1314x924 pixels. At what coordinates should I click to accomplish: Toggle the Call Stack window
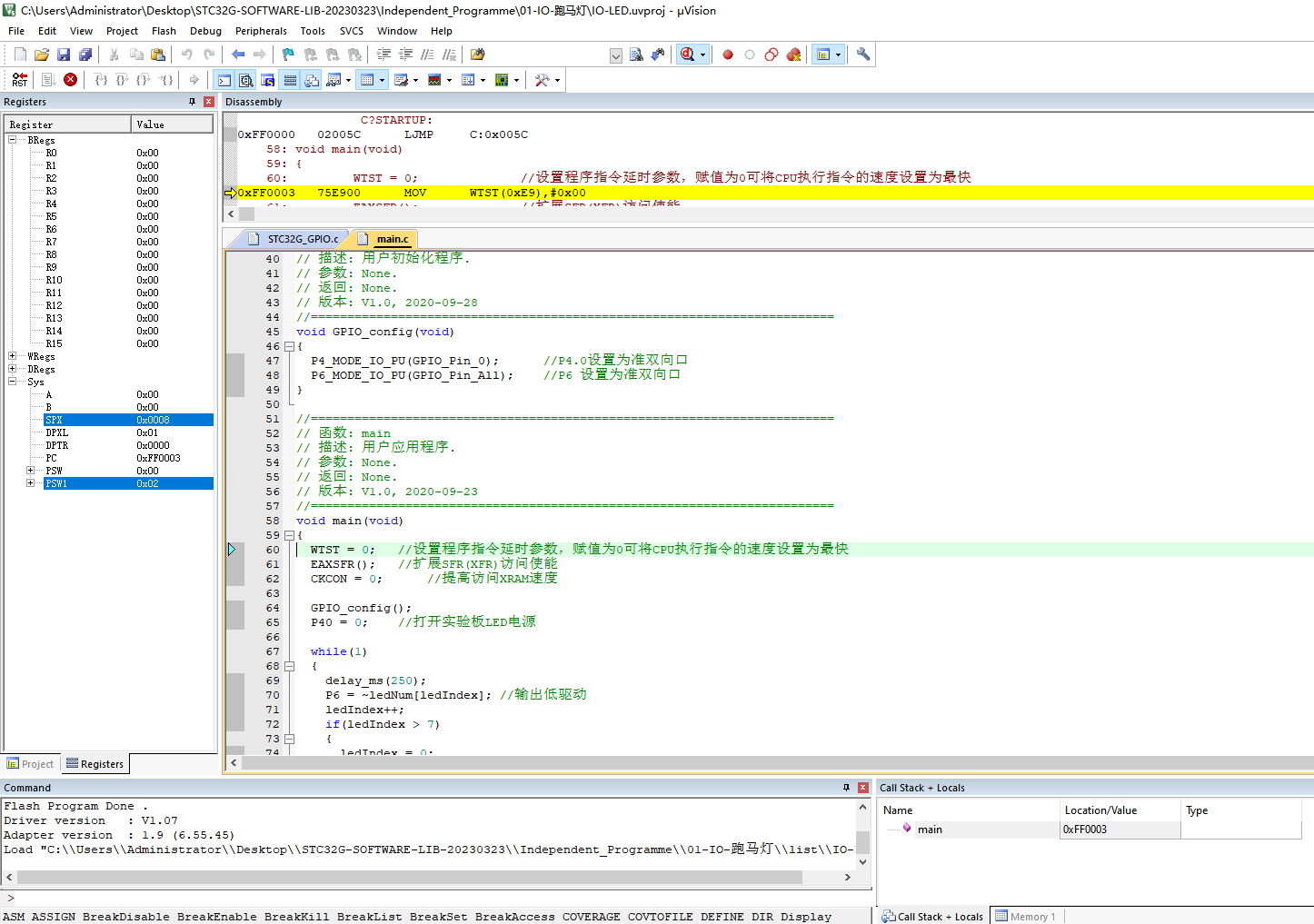pyautogui.click(x=312, y=80)
